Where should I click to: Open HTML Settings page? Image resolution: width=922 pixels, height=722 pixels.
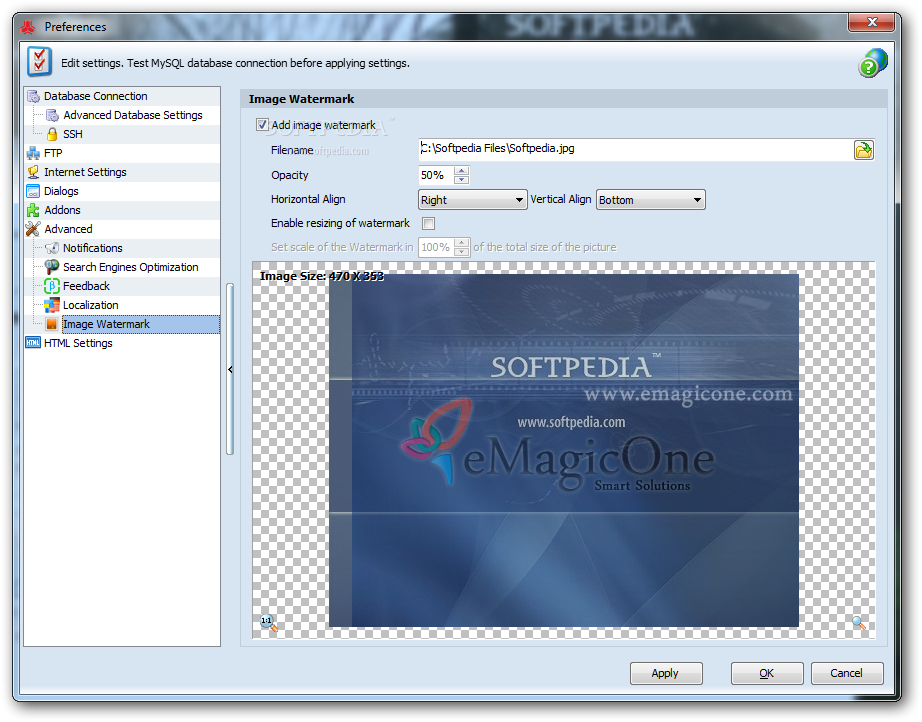point(78,343)
